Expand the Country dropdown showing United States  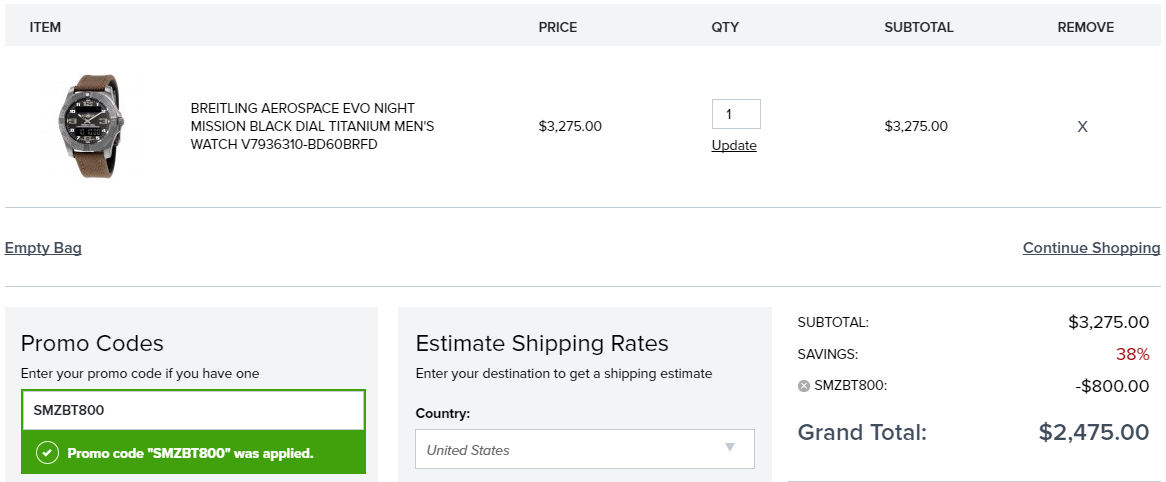point(584,449)
